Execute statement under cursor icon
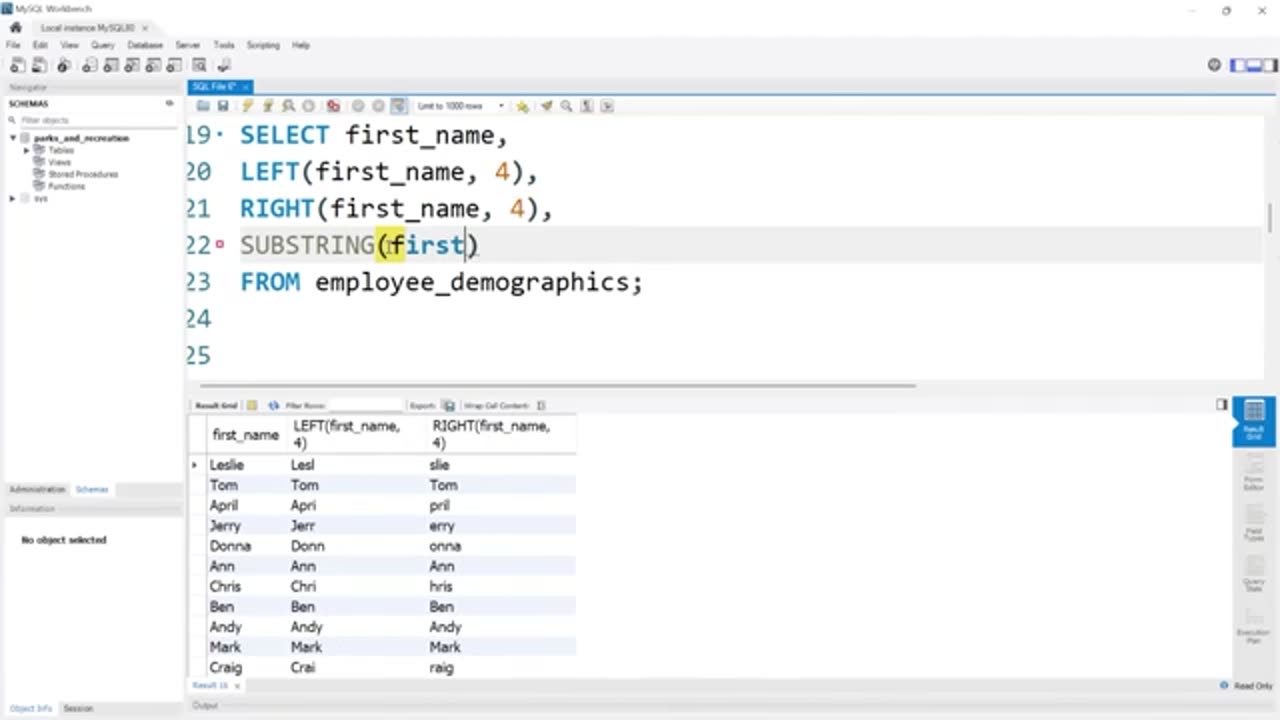Viewport: 1280px width, 720px height. point(268,106)
